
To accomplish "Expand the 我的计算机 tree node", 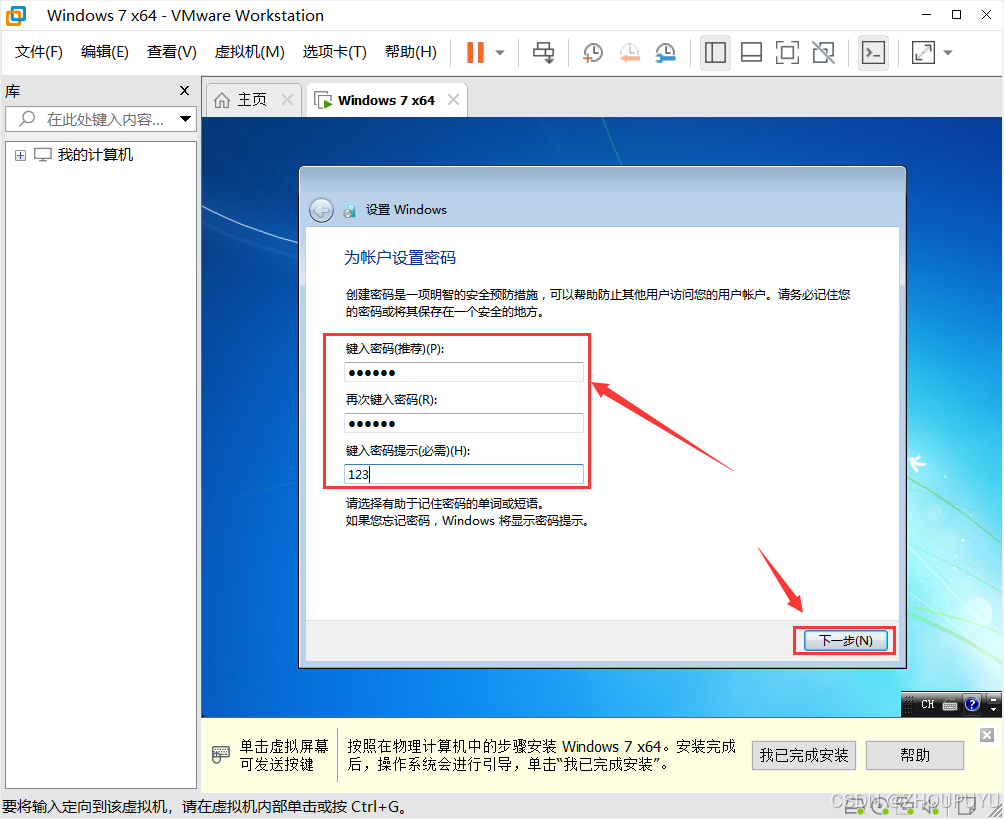I will coord(20,156).
